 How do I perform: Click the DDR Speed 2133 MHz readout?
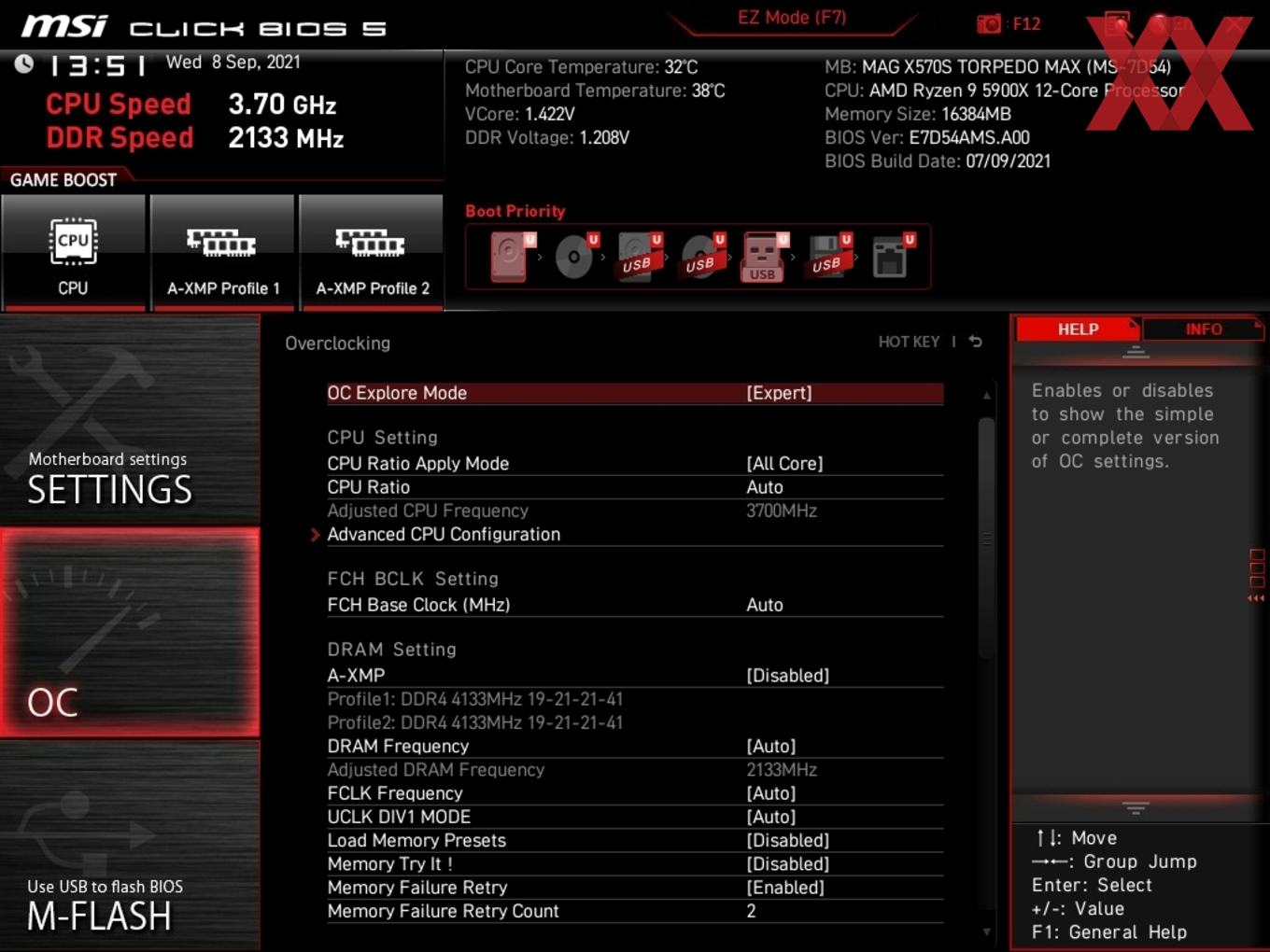195,137
